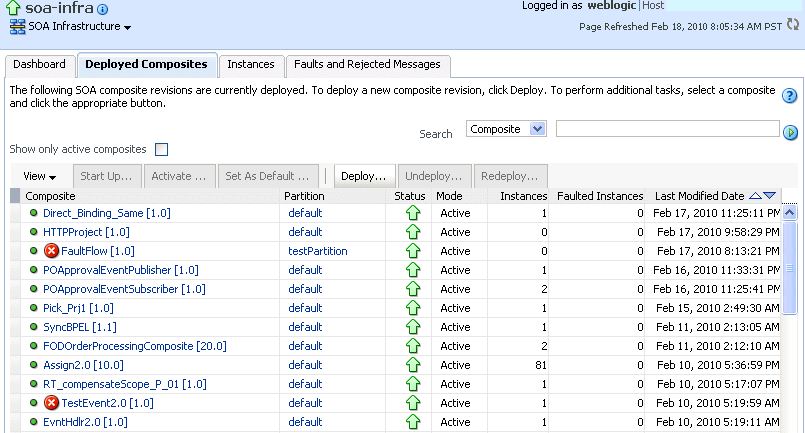The height and width of the screenshot is (433, 805).
Task: Open the POApprovalEventPublisher [1.0] link
Action: click(121, 270)
